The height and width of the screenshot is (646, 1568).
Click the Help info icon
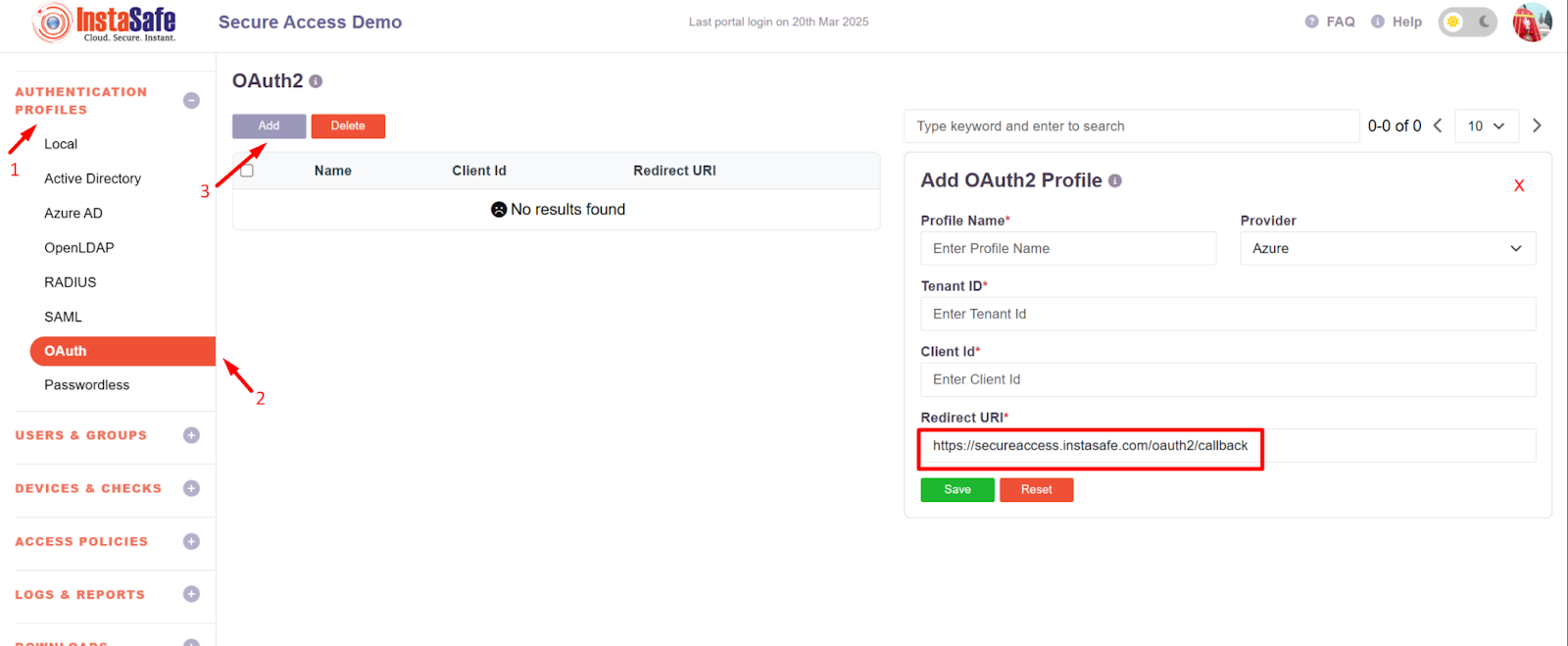[x=1378, y=22]
